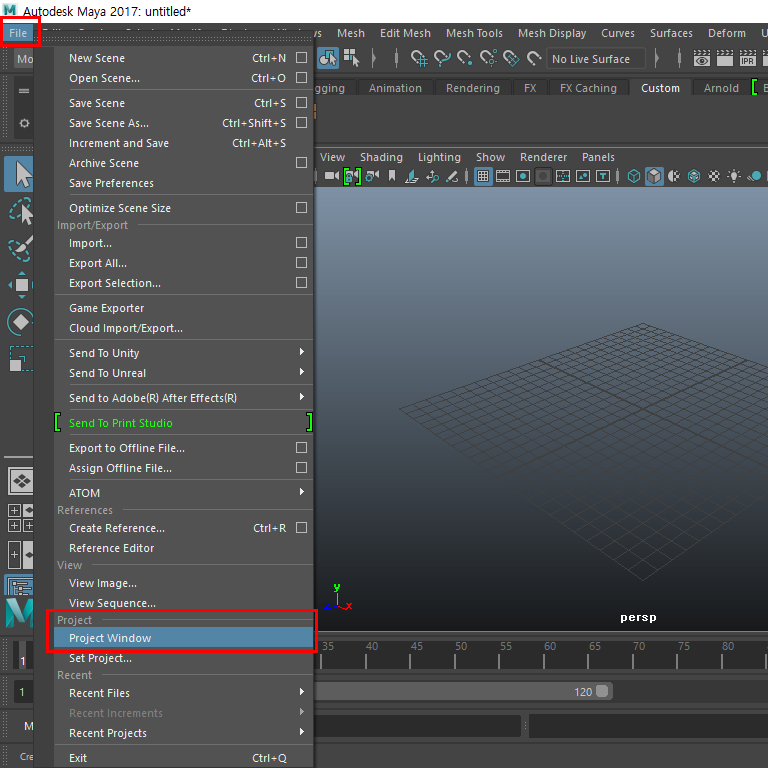
Task: Toggle 2D Pan/Zoom icon in viewport bar
Action: (x=432, y=176)
